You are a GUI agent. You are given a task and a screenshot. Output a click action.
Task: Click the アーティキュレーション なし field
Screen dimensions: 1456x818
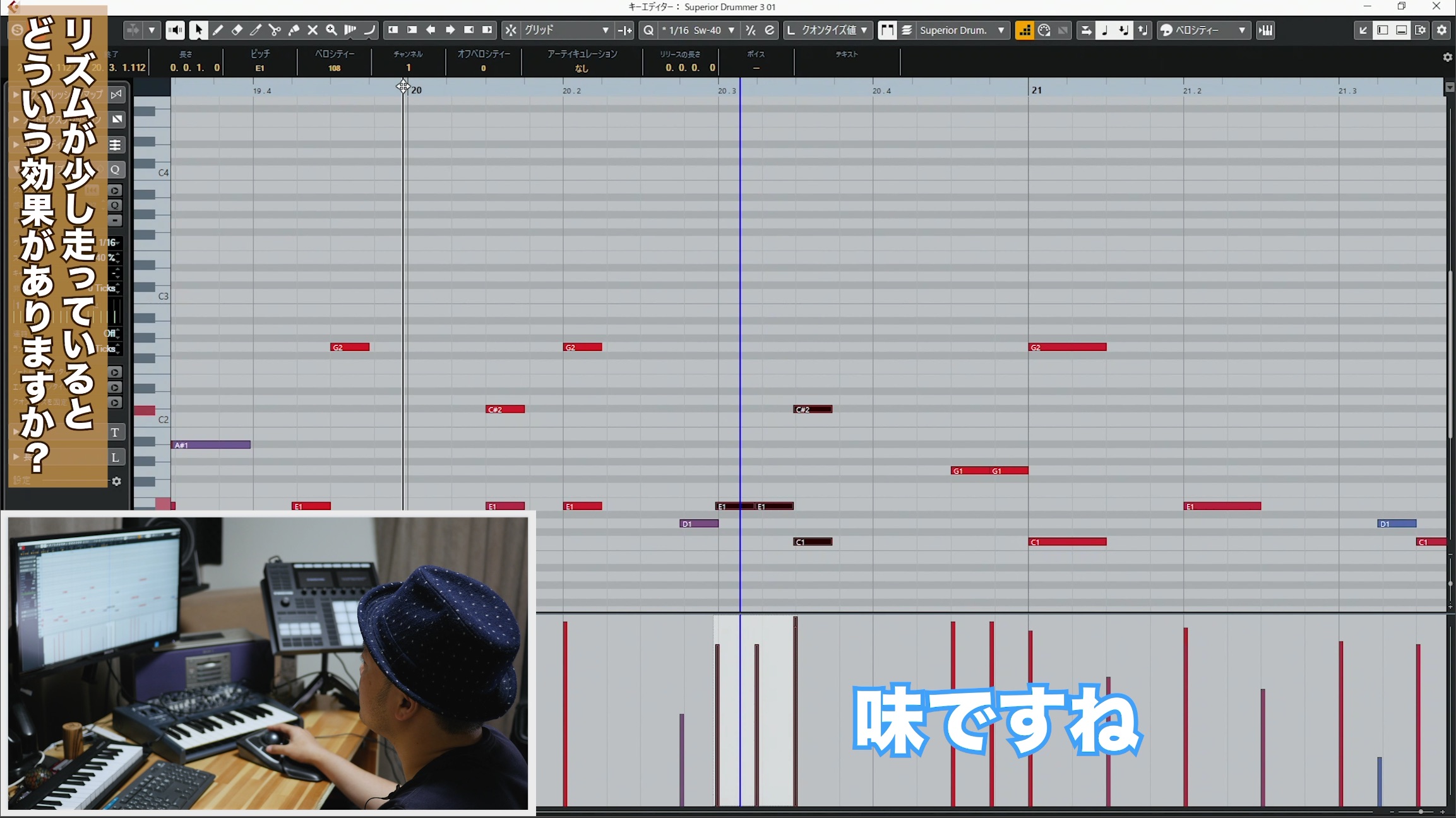coord(582,68)
